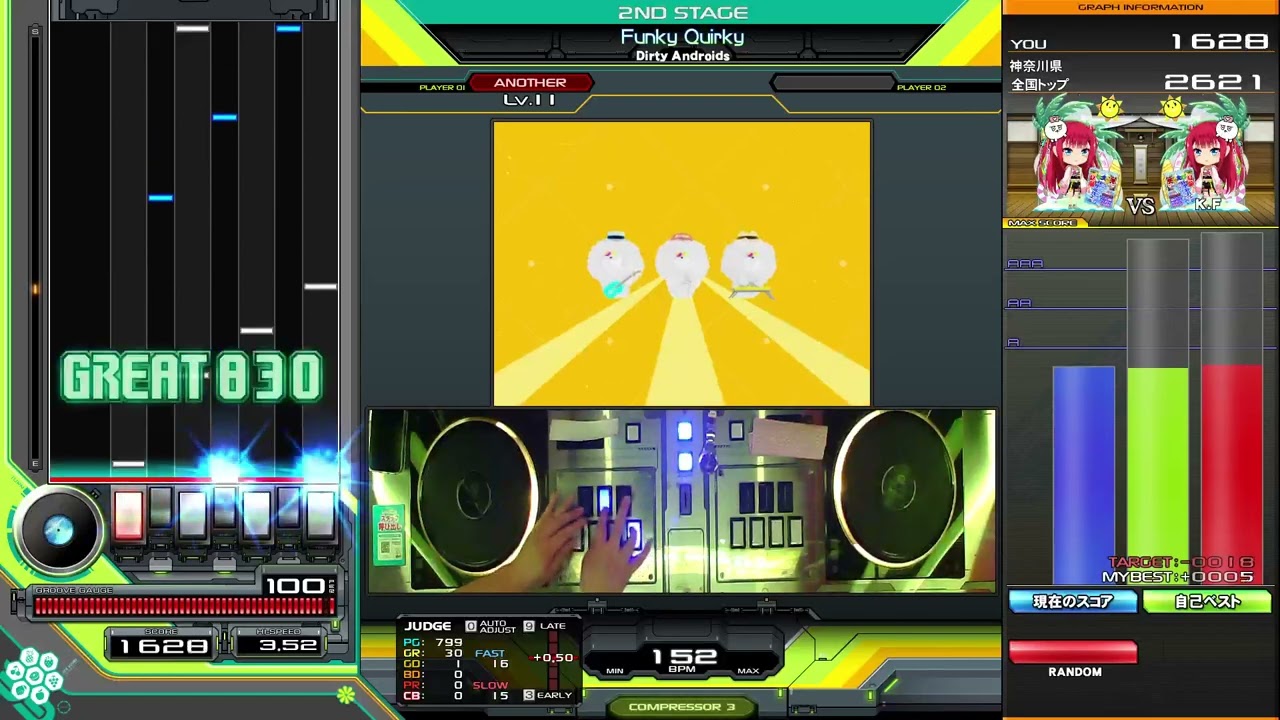Click the artist name Dirty Androids

(x=683, y=56)
